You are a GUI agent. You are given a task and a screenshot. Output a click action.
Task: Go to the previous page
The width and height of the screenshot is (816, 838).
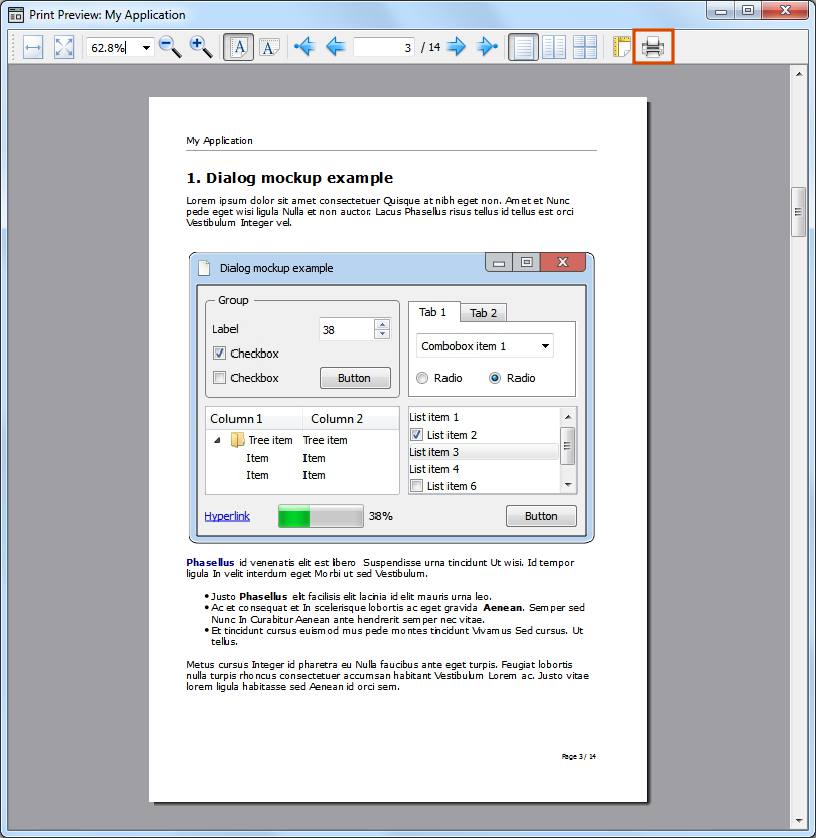point(336,47)
